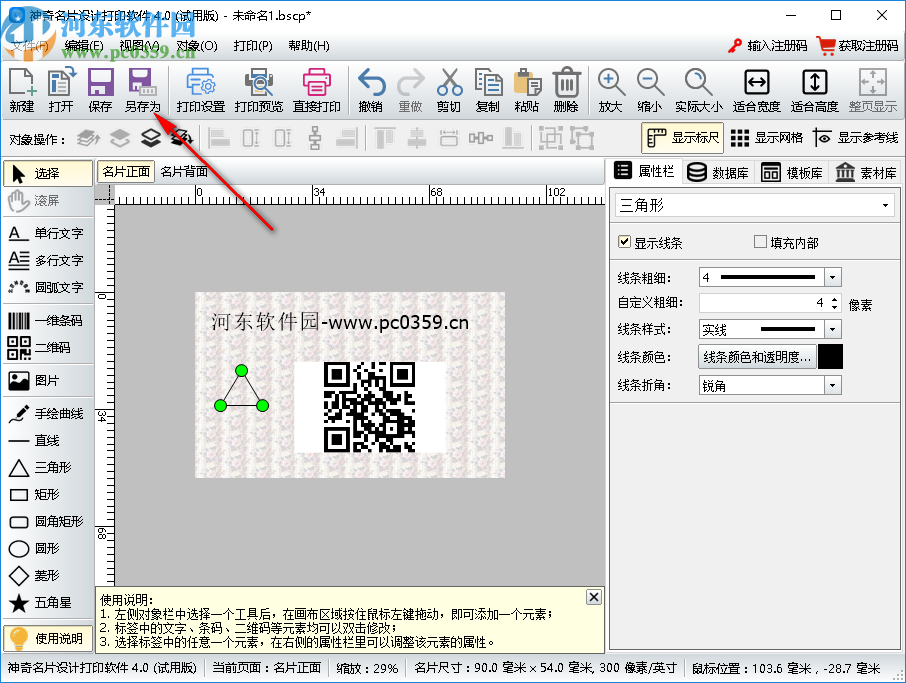Click the 删除 delete trash icon

coord(566,90)
